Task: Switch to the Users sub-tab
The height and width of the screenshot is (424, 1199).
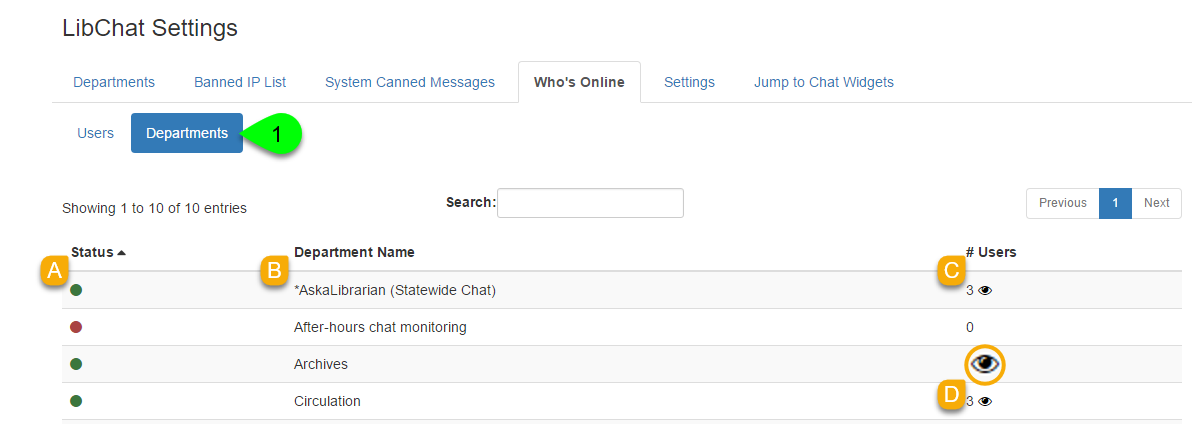Action: [96, 133]
